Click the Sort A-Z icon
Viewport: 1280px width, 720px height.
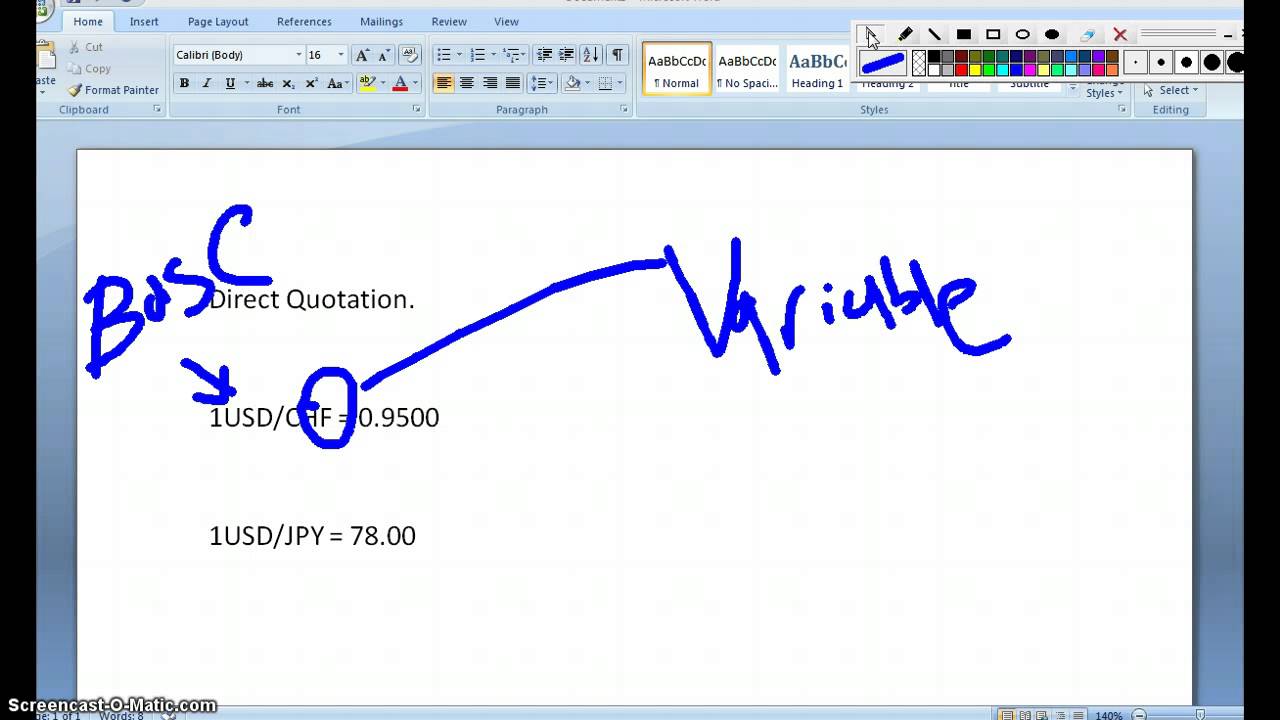[591, 55]
